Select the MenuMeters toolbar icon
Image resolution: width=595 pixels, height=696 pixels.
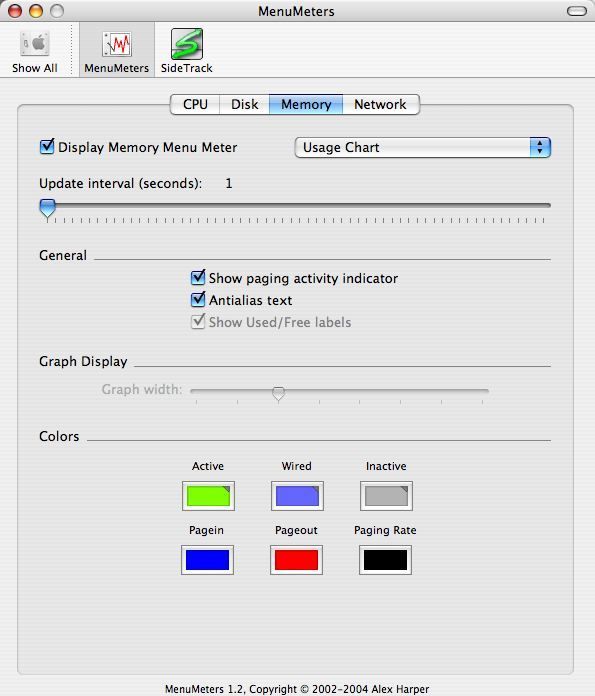click(117, 51)
